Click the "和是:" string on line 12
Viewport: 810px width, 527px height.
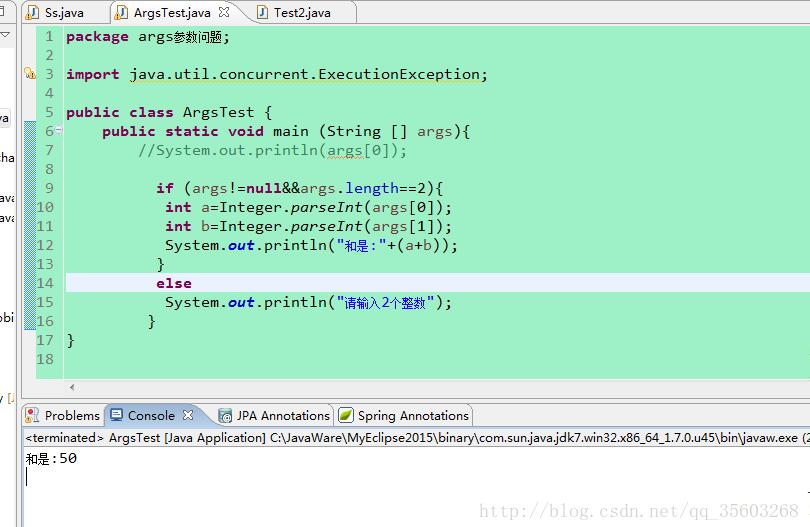click(362, 245)
